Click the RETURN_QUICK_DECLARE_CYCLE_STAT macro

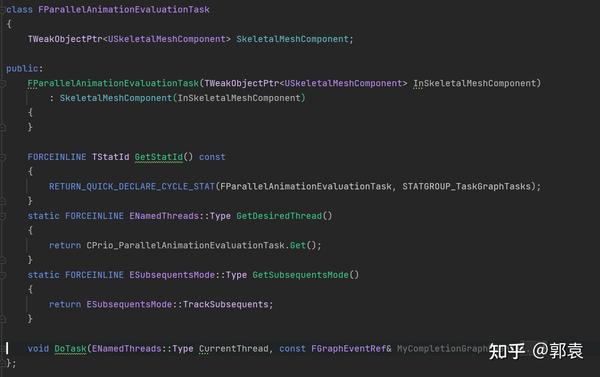(132, 186)
